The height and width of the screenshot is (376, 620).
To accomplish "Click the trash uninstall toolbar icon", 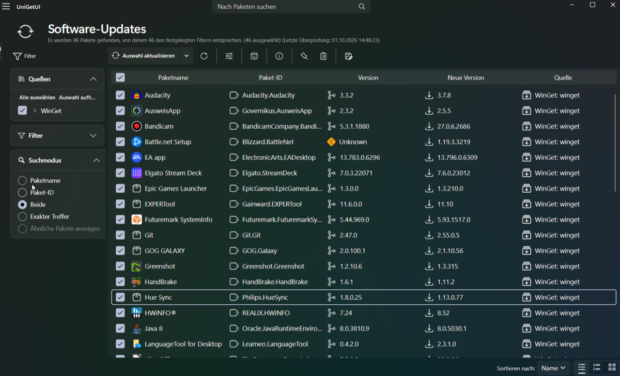I will pyautogui.click(x=323, y=56).
